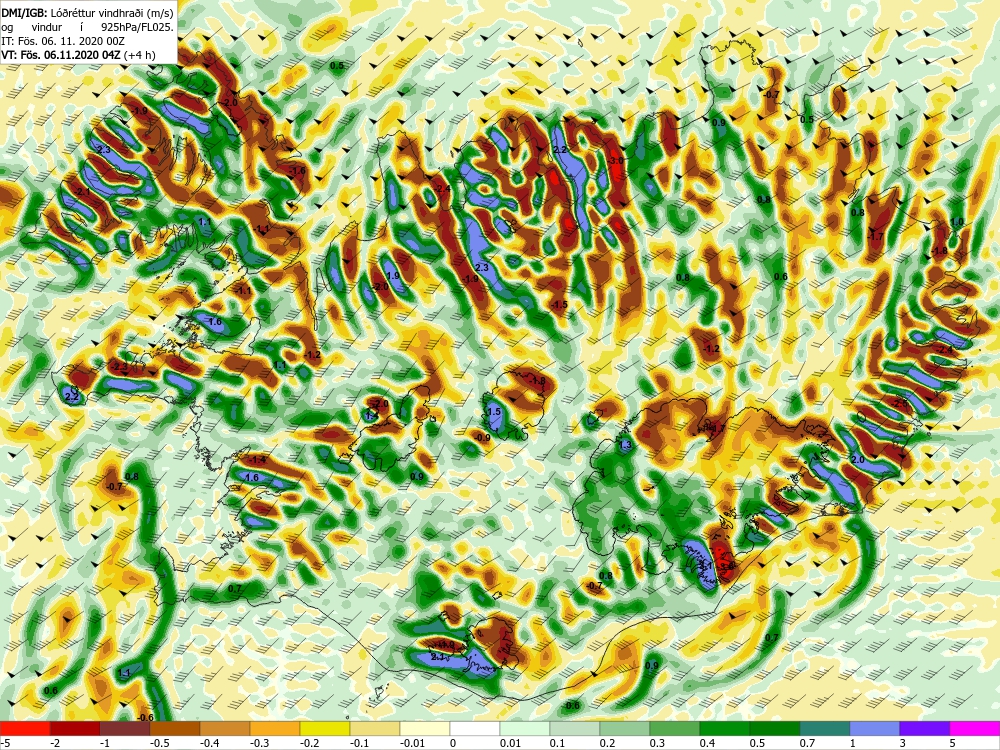The image size is (1000, 750).
Task: Click the '1.0' value label on the map
Action: coord(957,222)
